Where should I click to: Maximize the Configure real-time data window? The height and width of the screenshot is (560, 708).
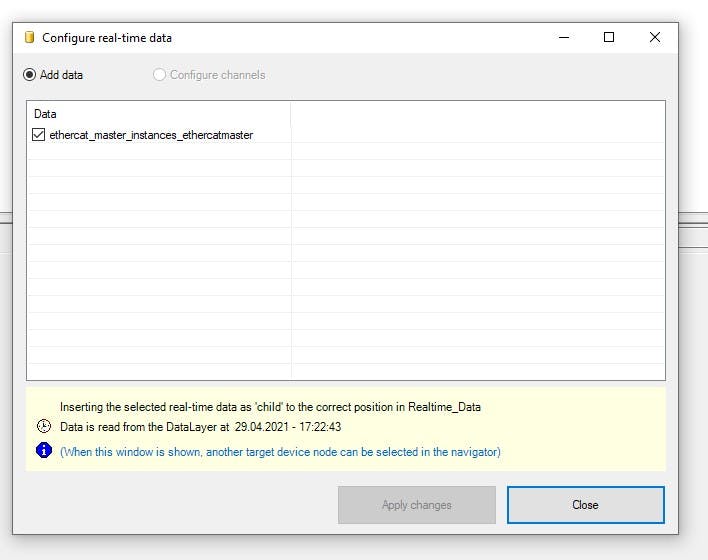[609, 37]
